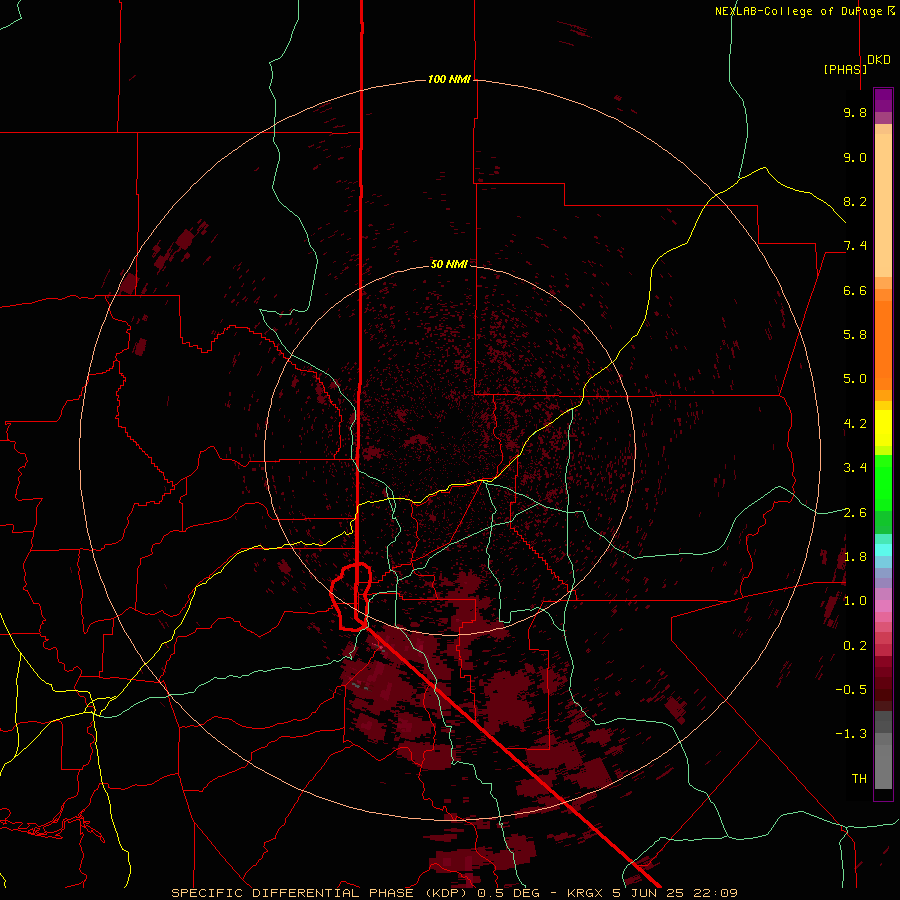This screenshot has height=900, width=900.
Task: Click the 5.0 value on the color scale
Action: 855,379
